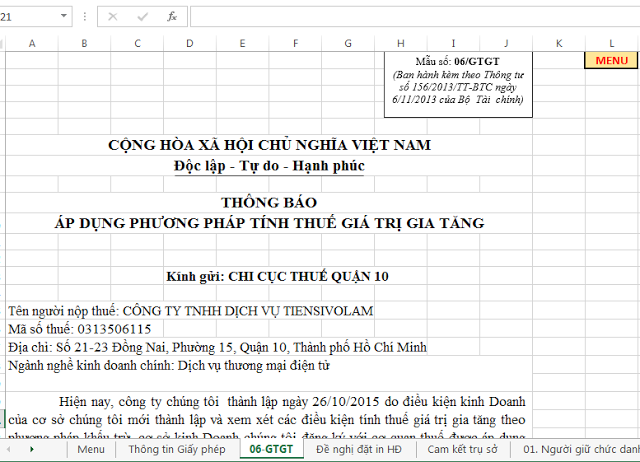Image resolution: width=640 pixels, height=462 pixels.
Task: Open the Cam kết trụ sở sheet tab
Action: click(x=462, y=450)
